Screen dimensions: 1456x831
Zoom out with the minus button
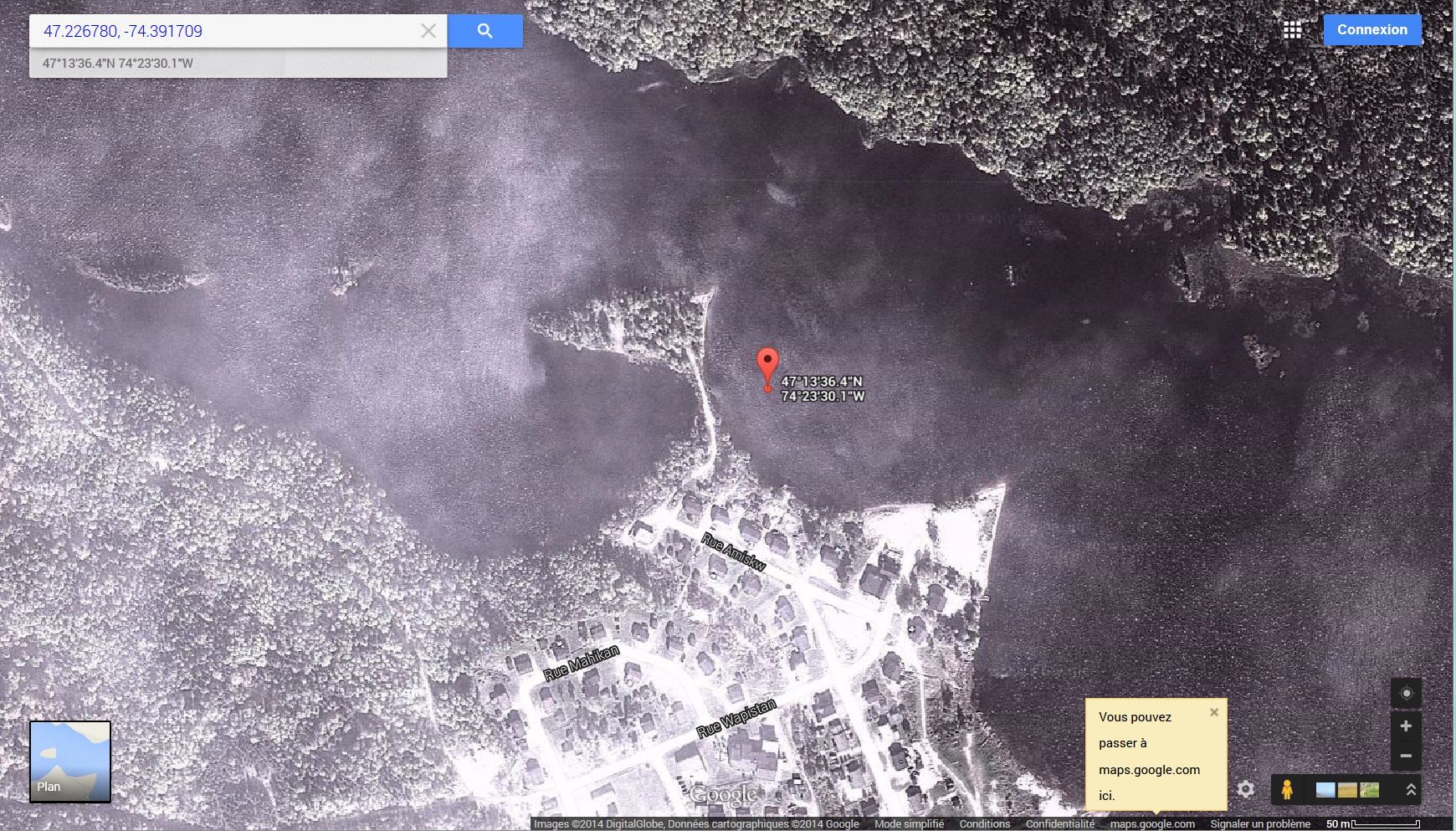1406,756
